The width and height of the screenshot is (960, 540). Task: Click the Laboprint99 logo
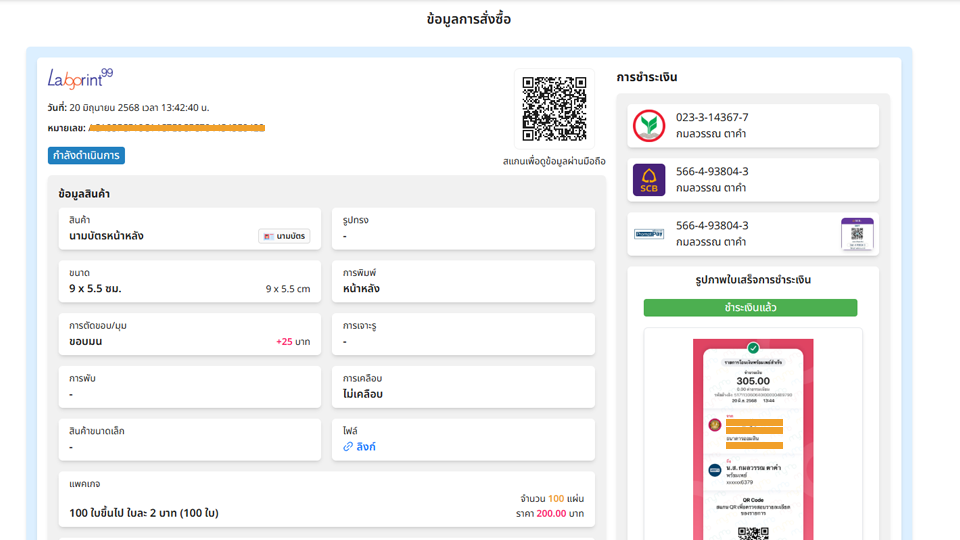(80, 78)
